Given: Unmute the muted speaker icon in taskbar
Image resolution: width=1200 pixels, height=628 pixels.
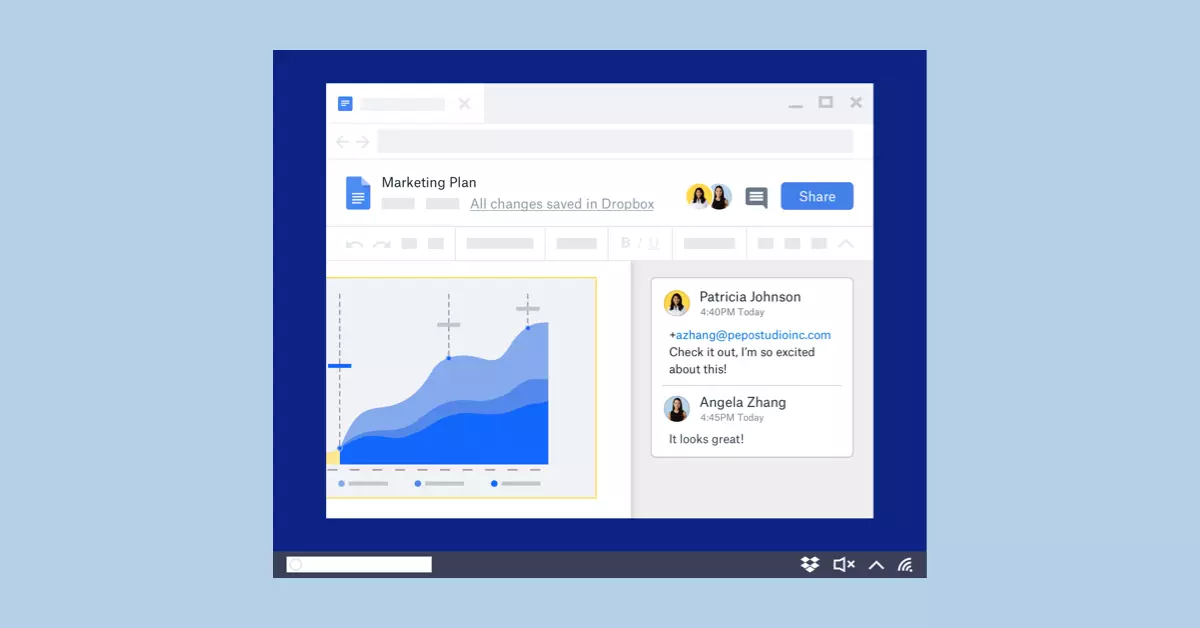Looking at the screenshot, I should point(844,564).
